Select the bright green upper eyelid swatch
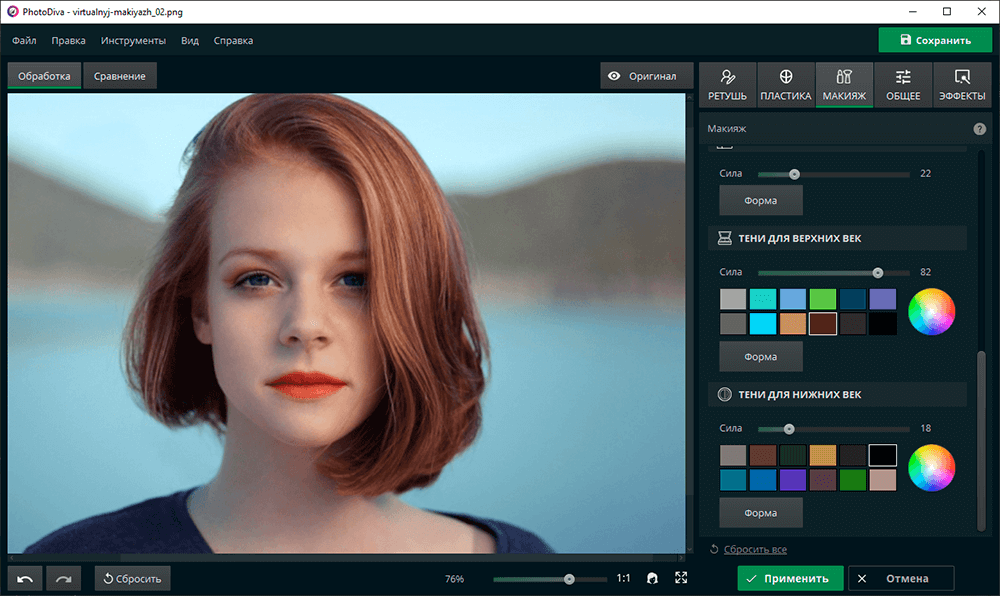This screenshot has width=1000, height=596. 822,299
